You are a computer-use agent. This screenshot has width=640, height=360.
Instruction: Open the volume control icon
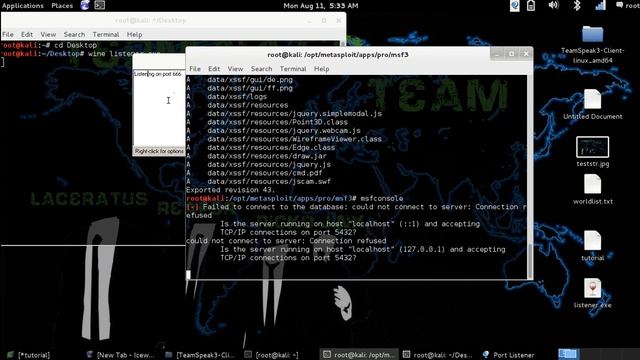coord(553,5)
